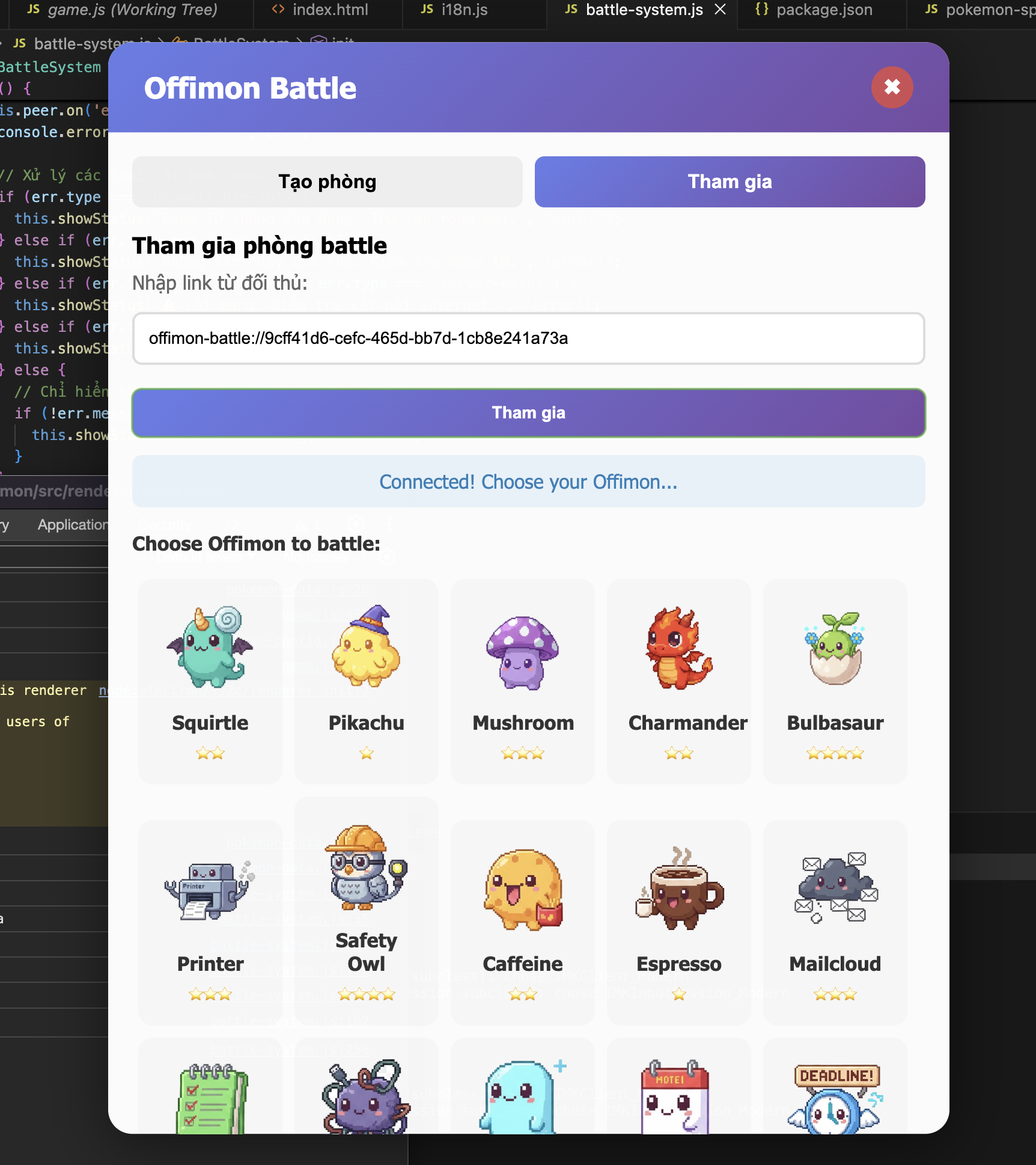
Task: Select the Bulbasaur Offimon card
Action: pyautogui.click(x=835, y=681)
